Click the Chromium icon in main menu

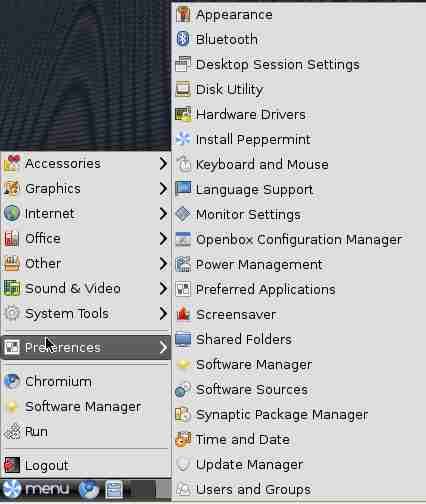click(x=12, y=382)
